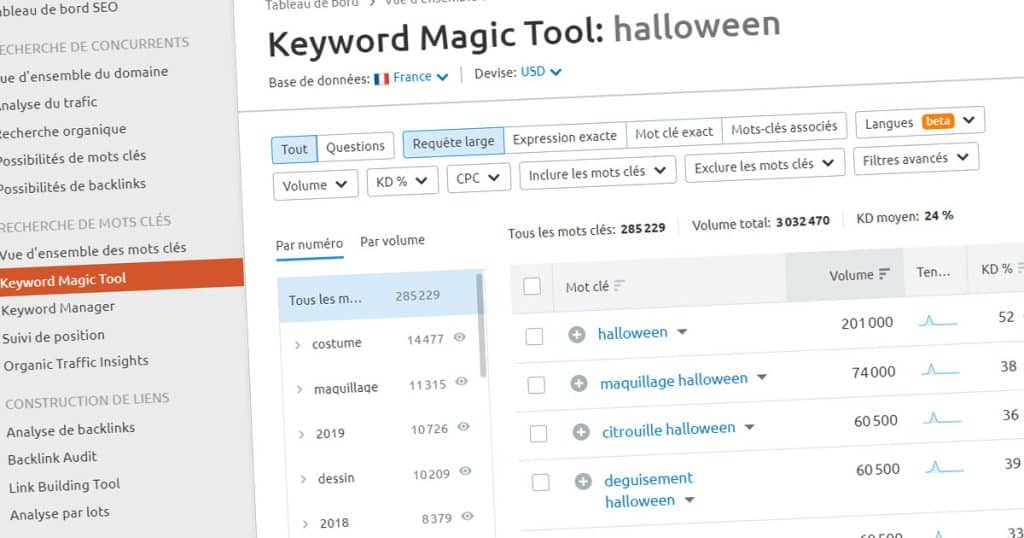Open Filtres avancés dropdown
This screenshot has height=538, width=1024.
coord(916,159)
